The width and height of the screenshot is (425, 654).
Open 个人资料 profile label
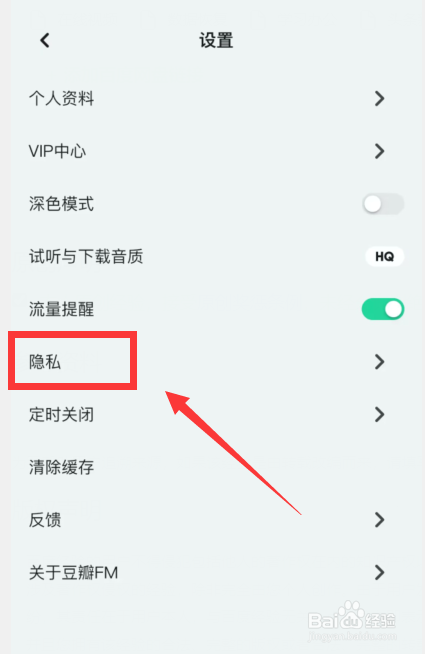(61, 98)
